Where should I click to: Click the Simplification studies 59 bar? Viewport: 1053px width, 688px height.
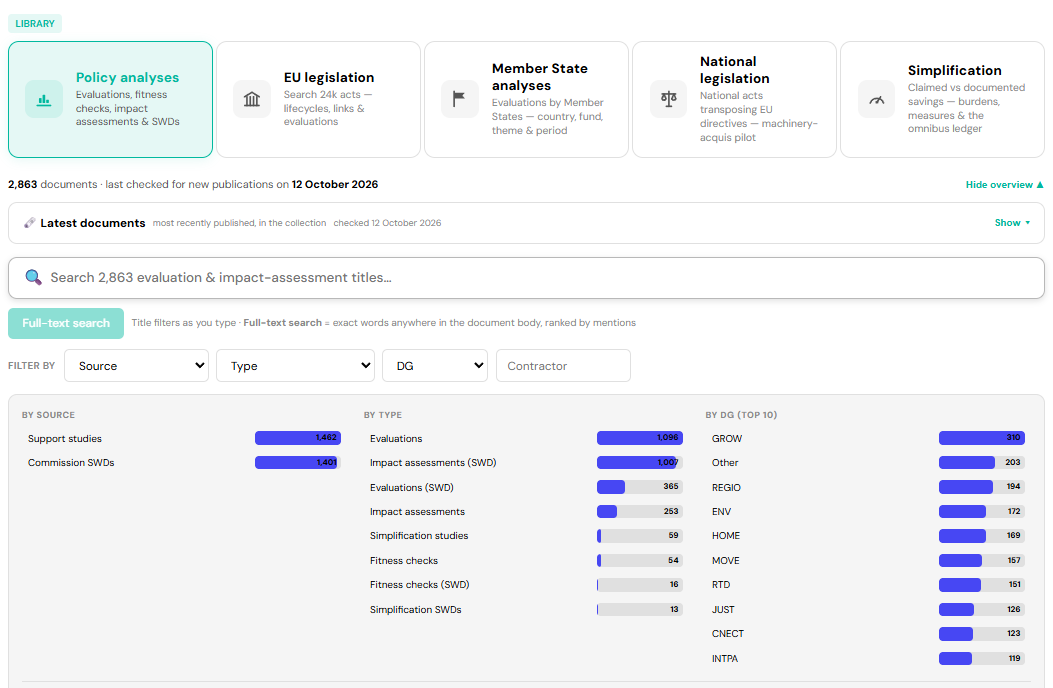[640, 535]
